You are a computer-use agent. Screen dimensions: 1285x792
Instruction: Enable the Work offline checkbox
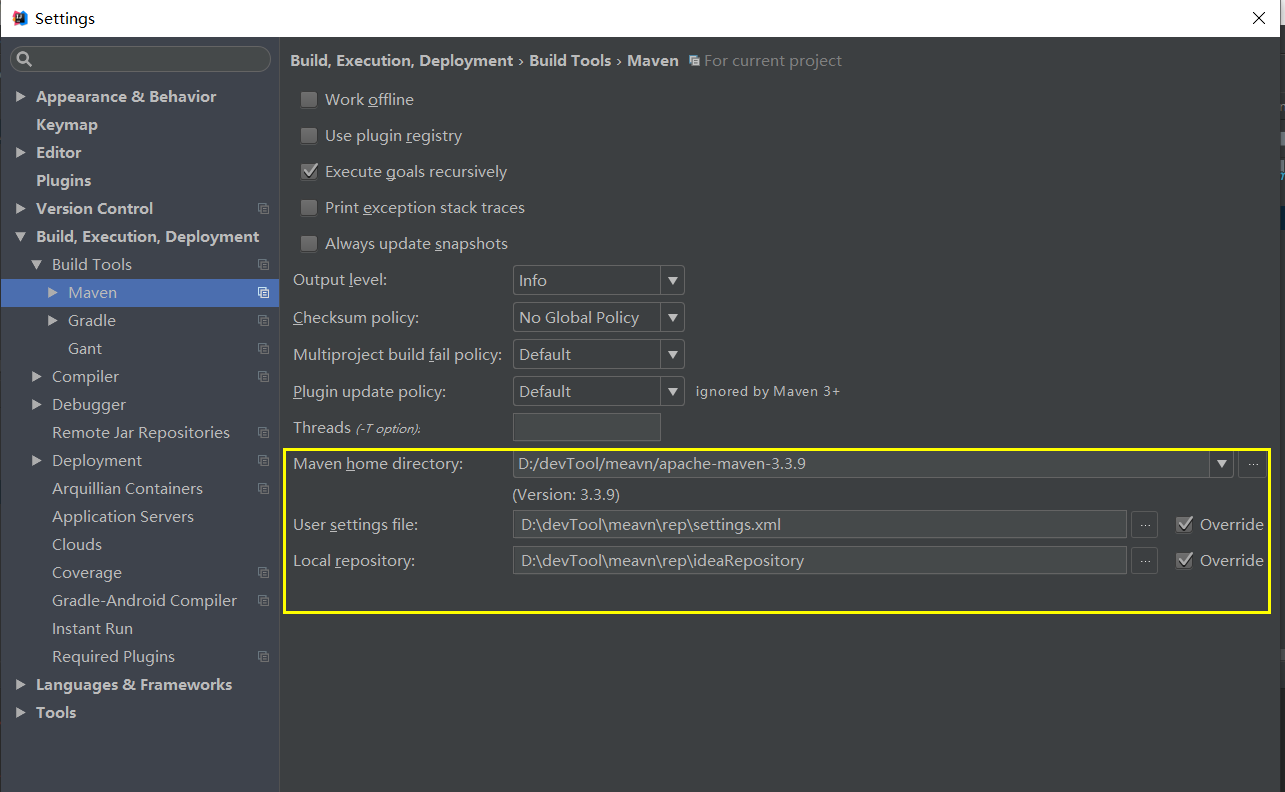click(309, 100)
